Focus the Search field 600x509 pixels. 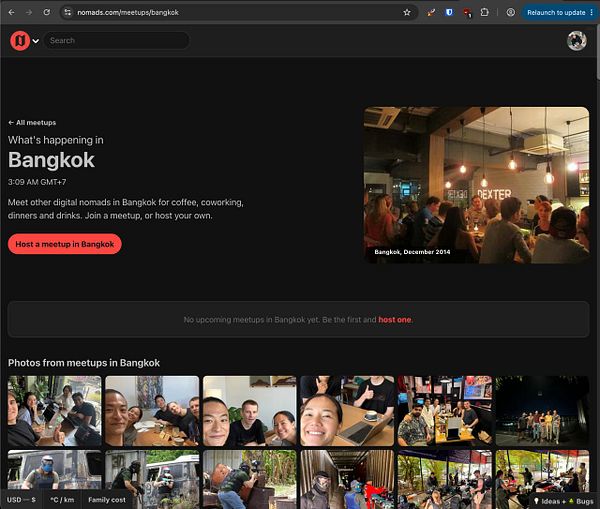(117, 41)
